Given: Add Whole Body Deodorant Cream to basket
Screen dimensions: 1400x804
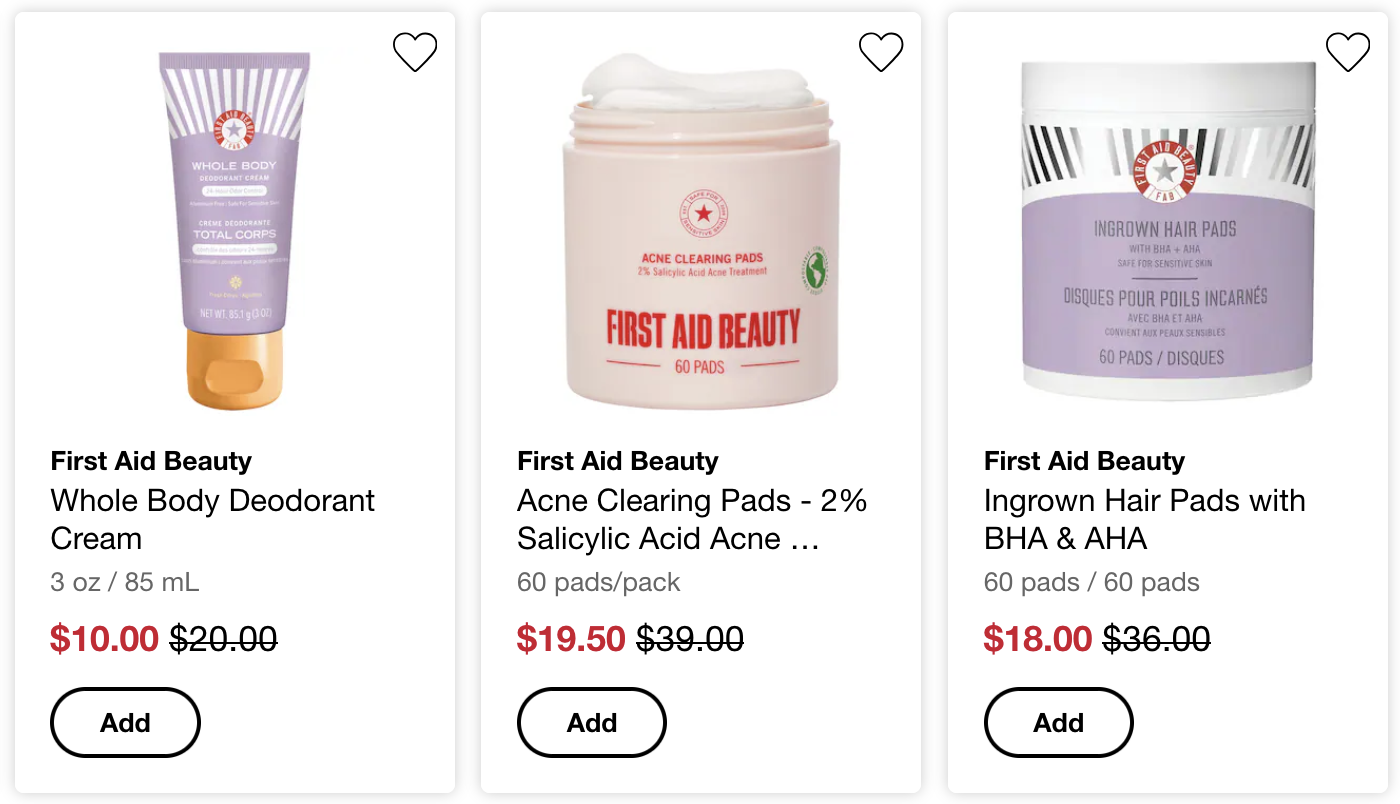Looking at the screenshot, I should click(x=125, y=722).
